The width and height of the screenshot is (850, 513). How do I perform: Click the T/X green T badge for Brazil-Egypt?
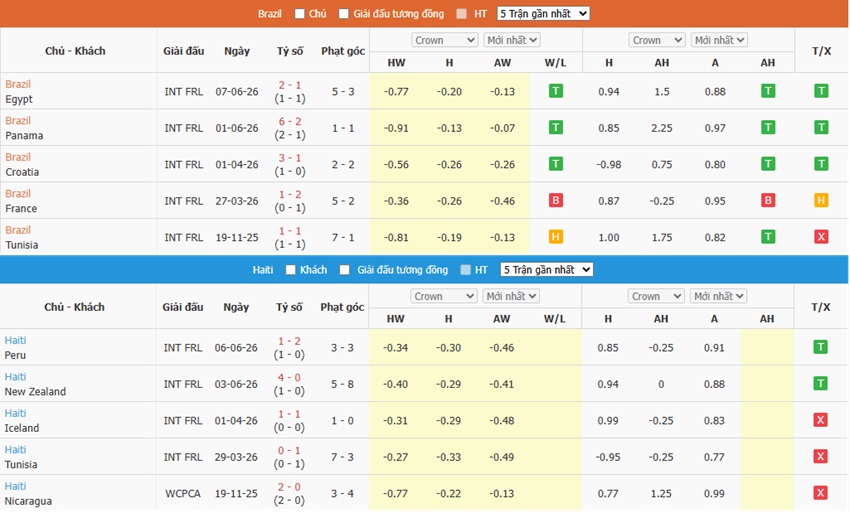[821, 91]
